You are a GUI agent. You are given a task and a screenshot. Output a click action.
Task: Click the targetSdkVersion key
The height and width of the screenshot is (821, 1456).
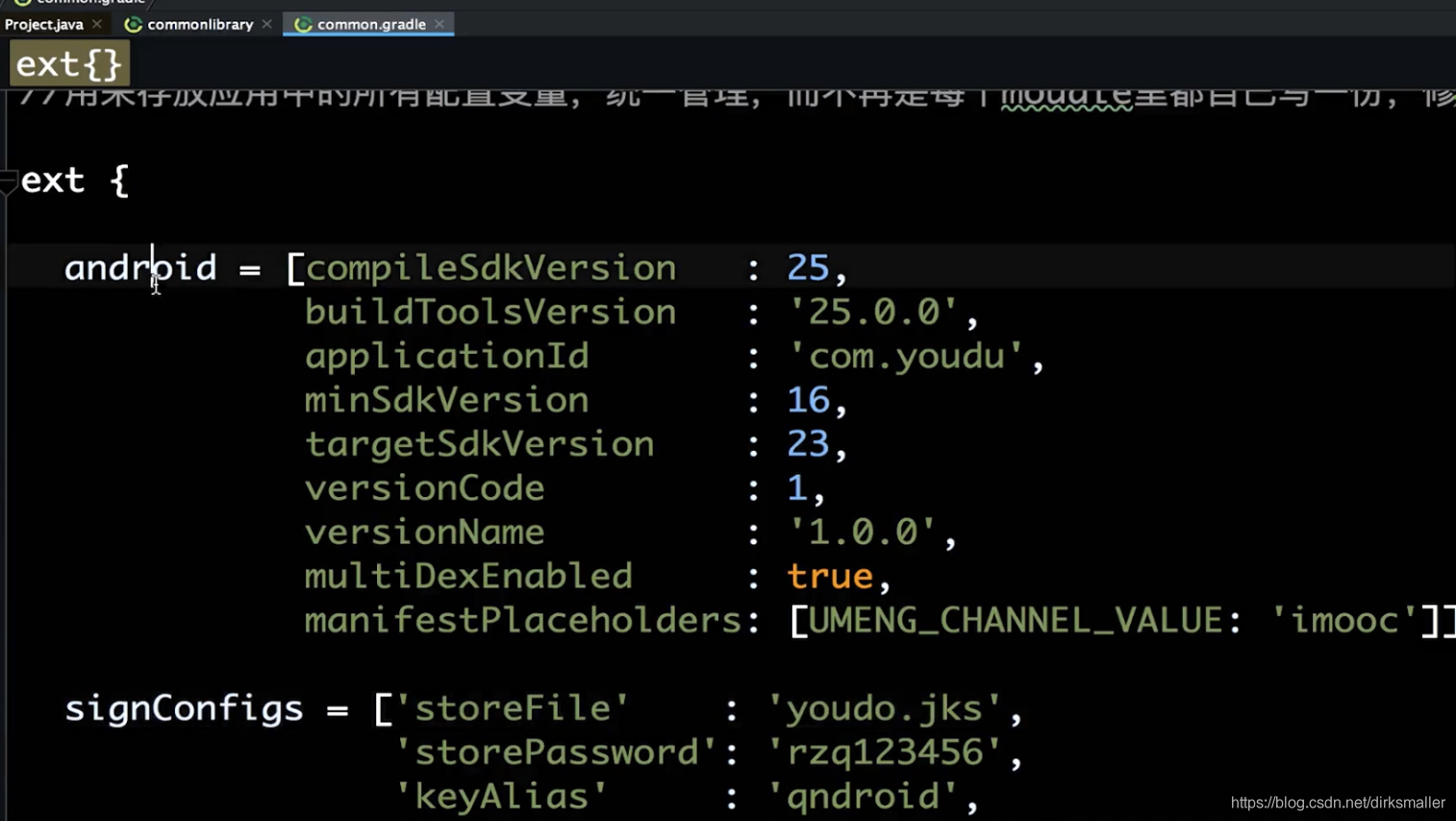click(x=479, y=444)
